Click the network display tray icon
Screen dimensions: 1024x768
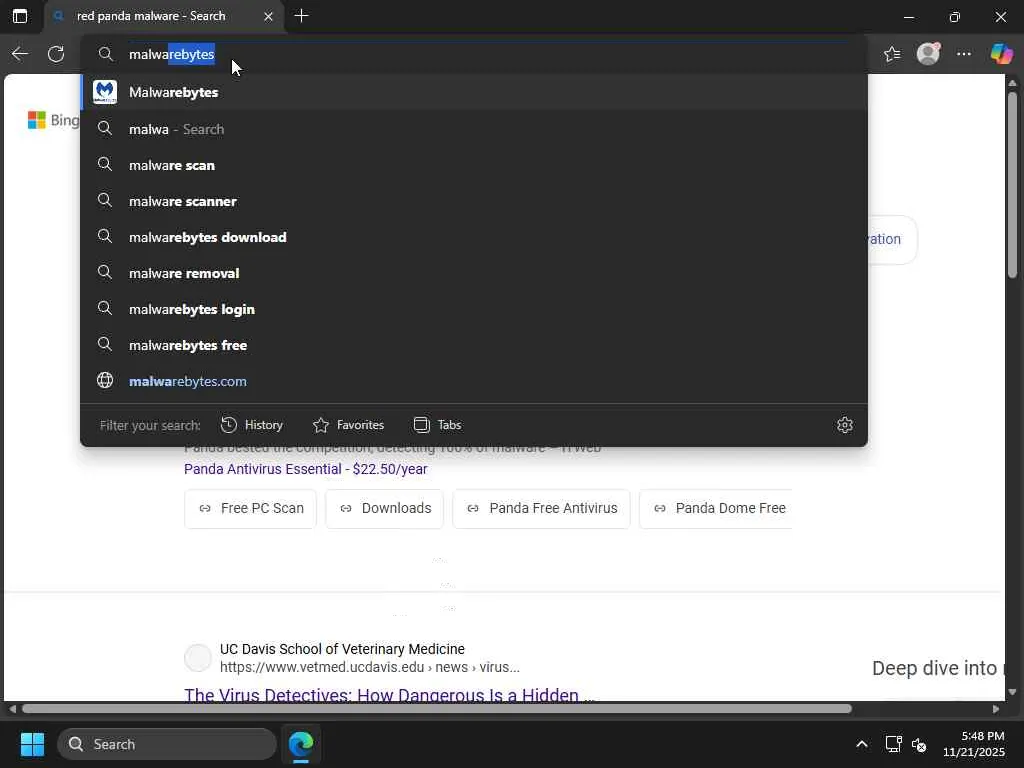click(893, 744)
